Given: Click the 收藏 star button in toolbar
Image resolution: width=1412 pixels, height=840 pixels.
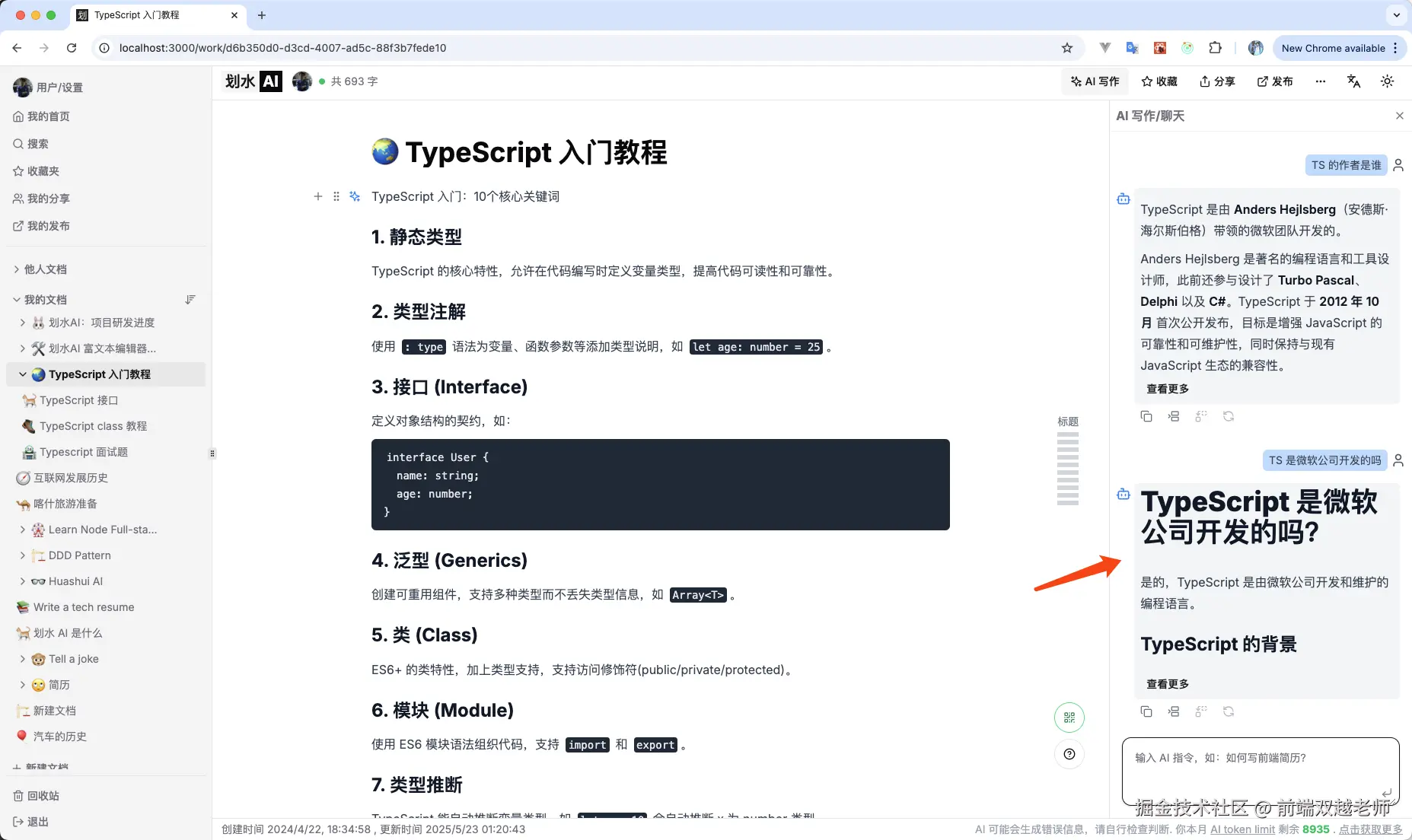Looking at the screenshot, I should (1159, 81).
